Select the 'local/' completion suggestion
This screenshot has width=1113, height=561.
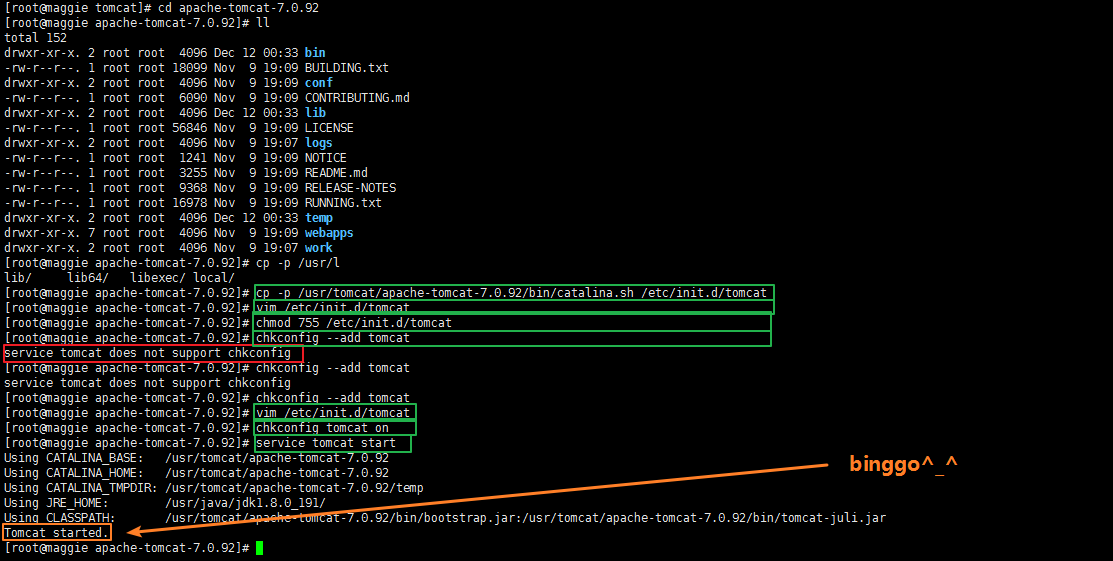point(213,278)
